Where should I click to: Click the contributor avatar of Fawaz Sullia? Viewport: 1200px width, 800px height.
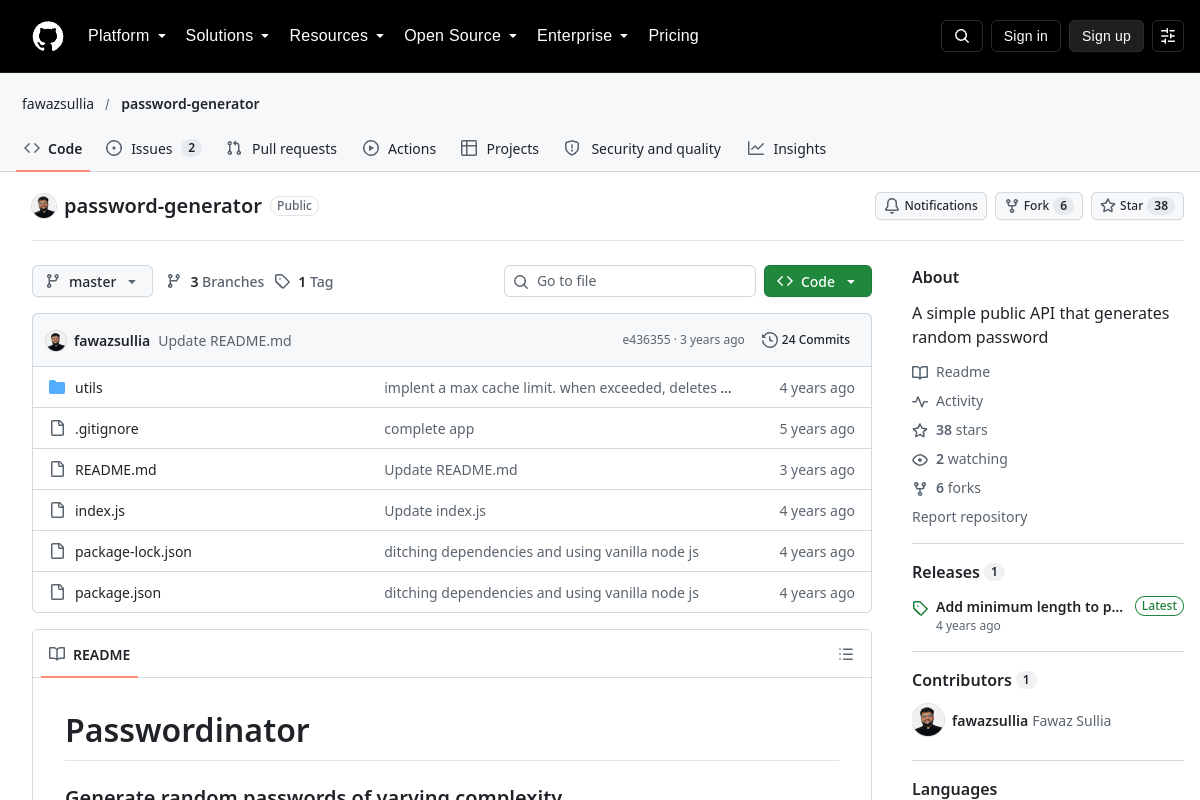928,720
